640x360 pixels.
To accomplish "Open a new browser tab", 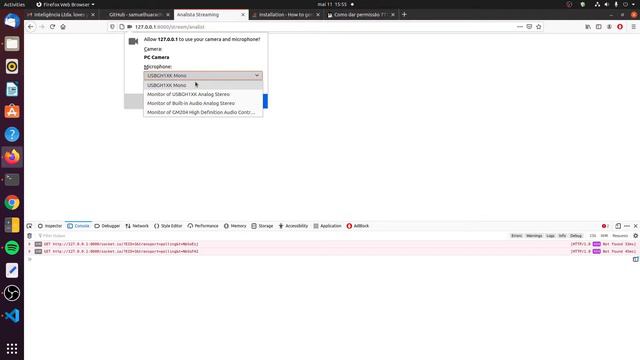I will (404, 14).
